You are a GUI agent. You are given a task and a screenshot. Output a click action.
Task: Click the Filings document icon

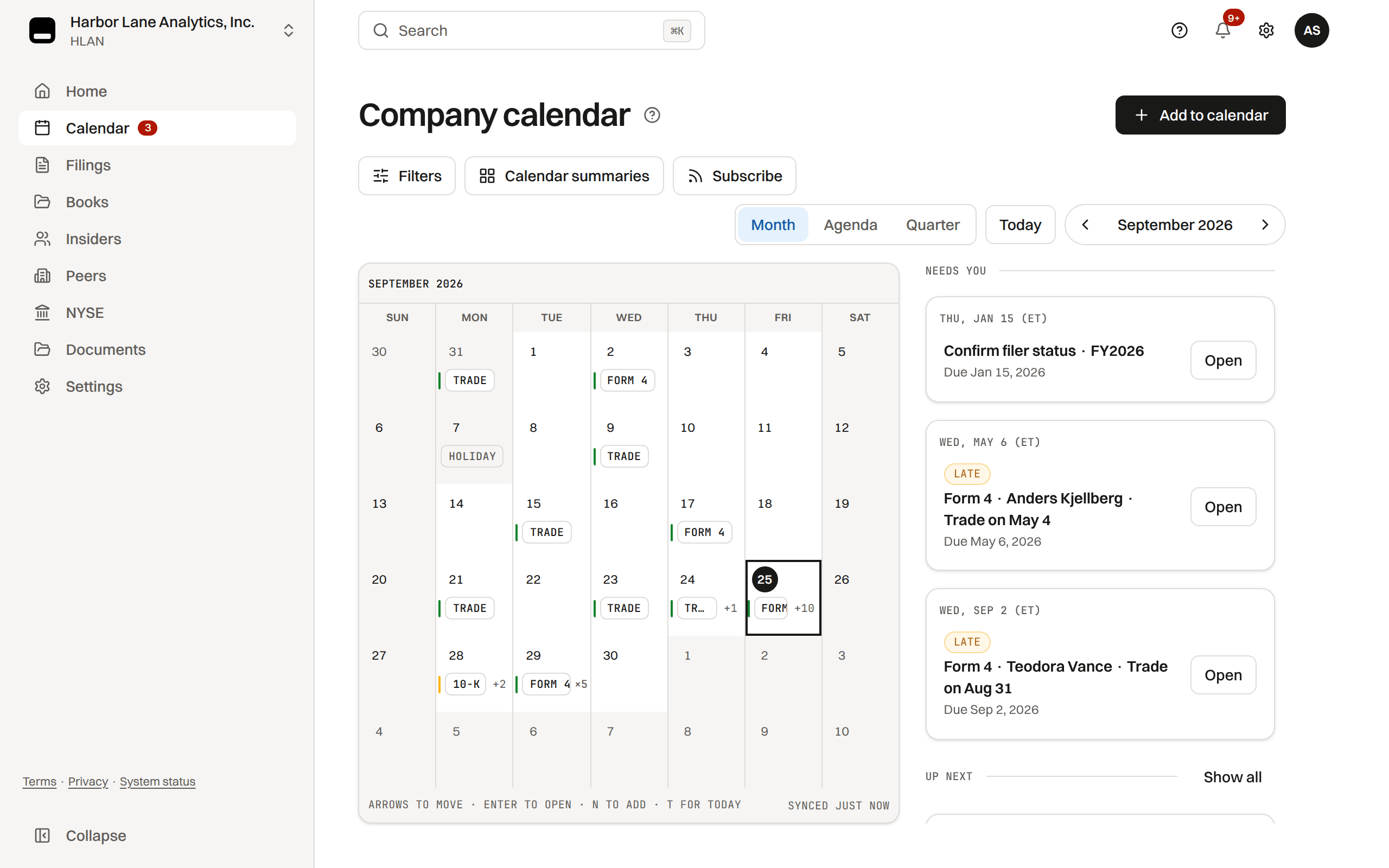click(x=42, y=165)
